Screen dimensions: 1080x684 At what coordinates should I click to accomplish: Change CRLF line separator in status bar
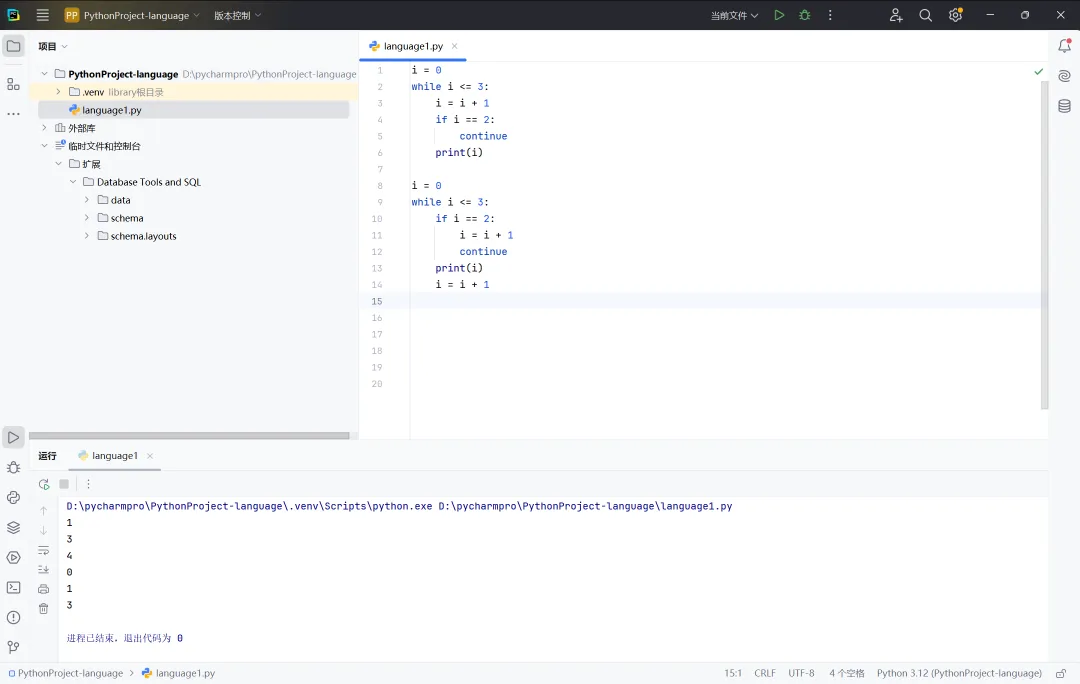(x=765, y=673)
